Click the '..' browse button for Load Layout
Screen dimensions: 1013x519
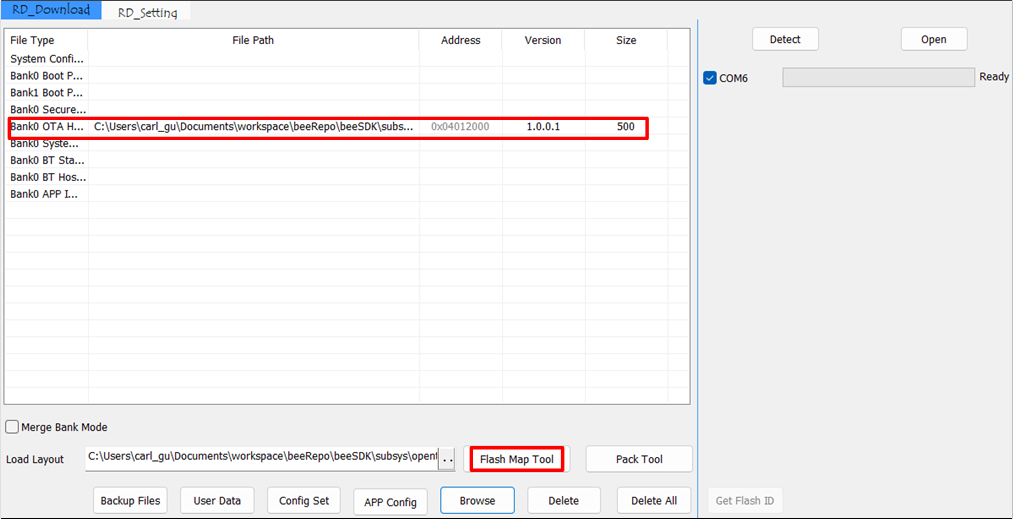point(447,459)
